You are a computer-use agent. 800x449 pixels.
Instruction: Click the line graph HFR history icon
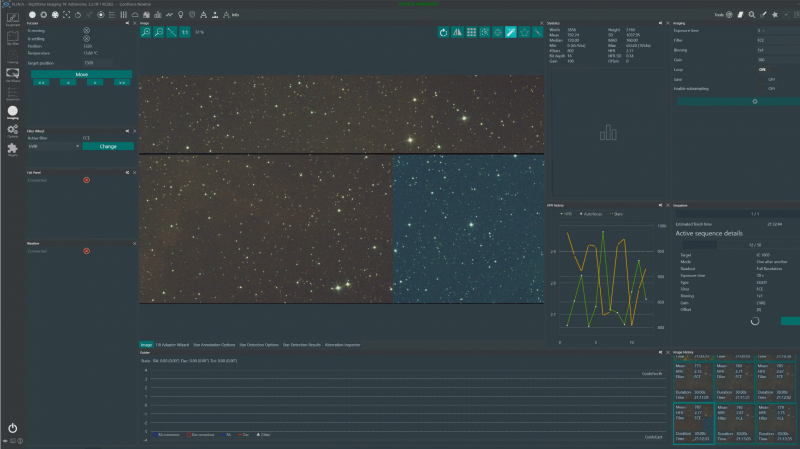[169, 15]
